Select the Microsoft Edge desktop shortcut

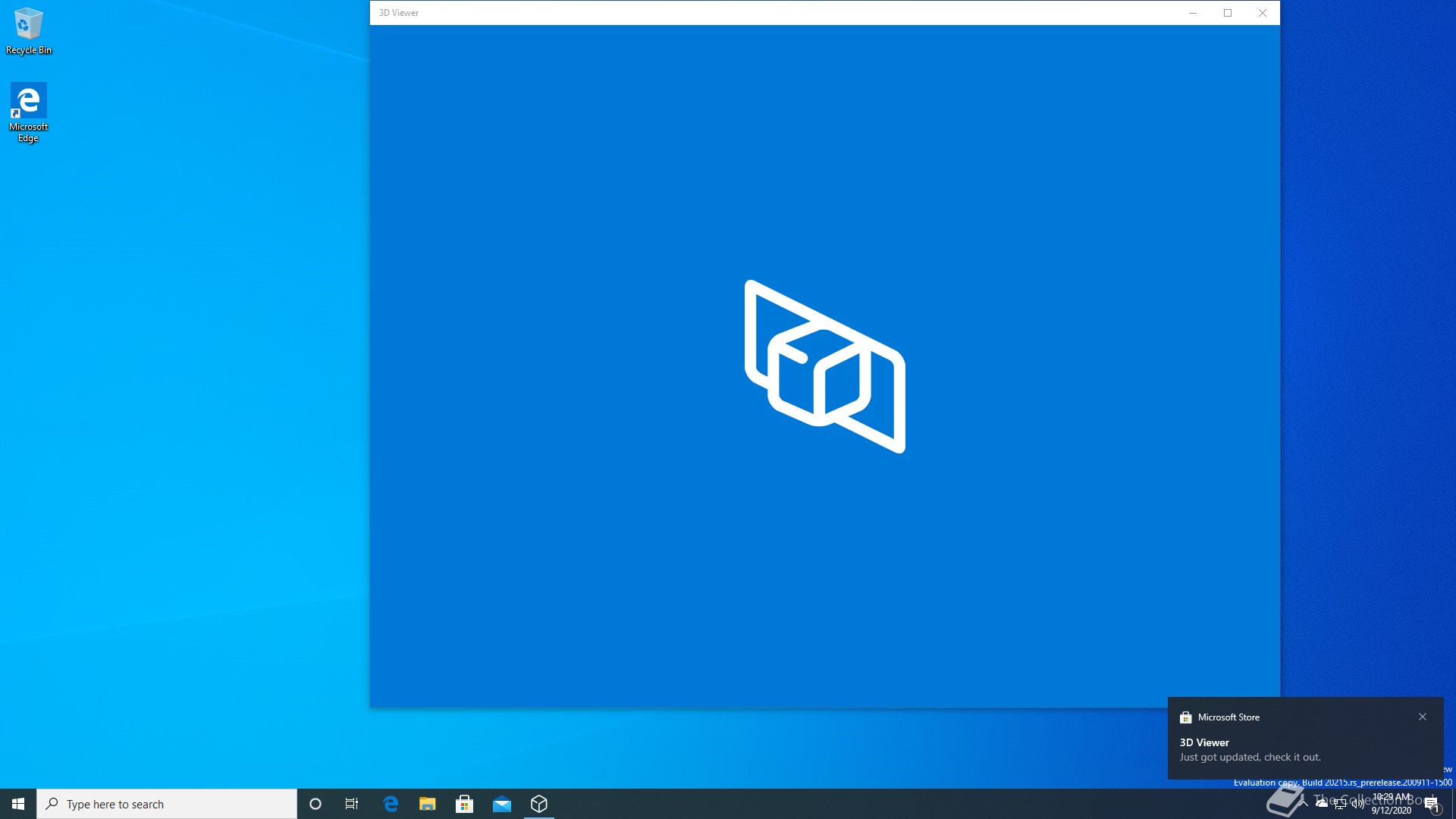[29, 112]
